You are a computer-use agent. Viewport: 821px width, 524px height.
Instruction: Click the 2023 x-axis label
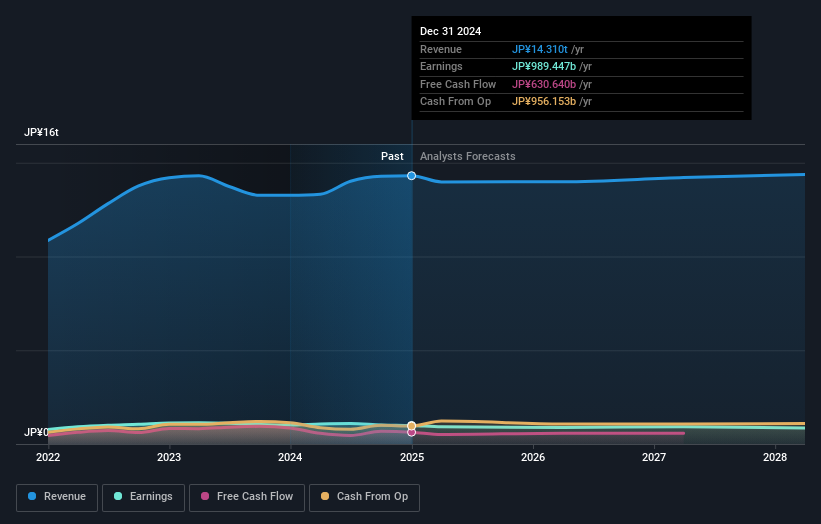(x=169, y=458)
